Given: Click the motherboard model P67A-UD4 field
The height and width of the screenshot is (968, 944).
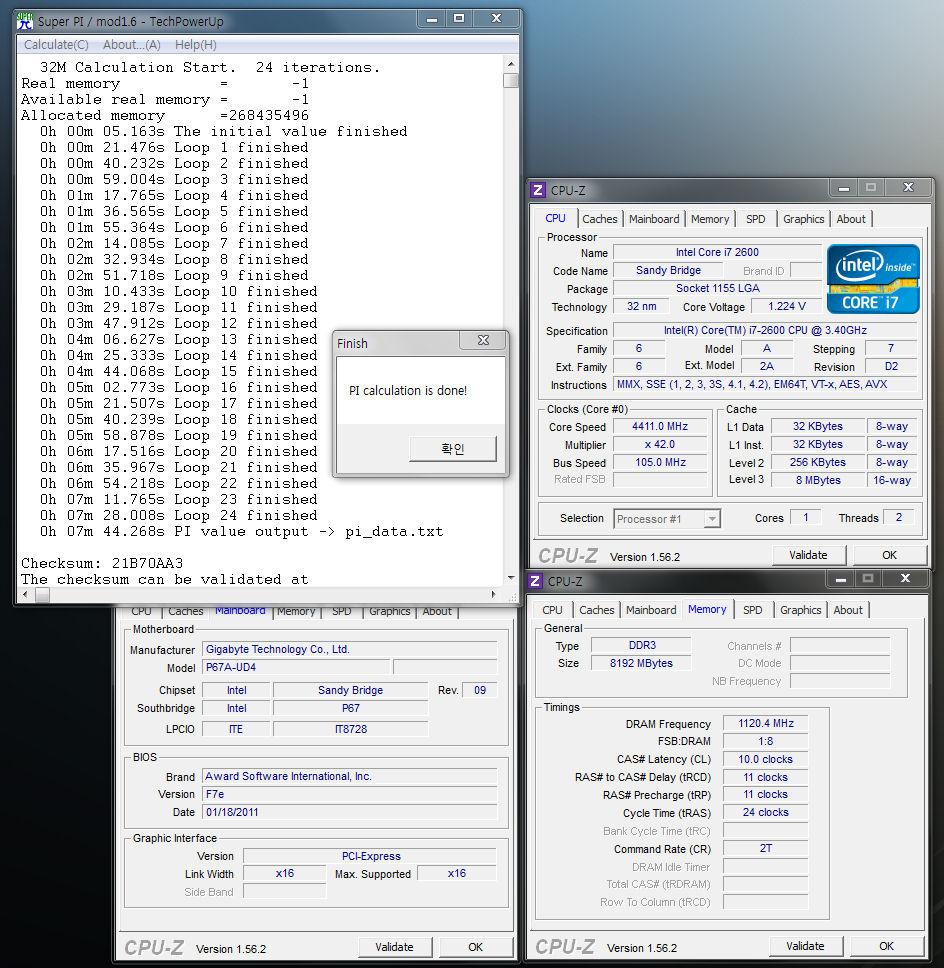Looking at the screenshot, I should point(296,667).
